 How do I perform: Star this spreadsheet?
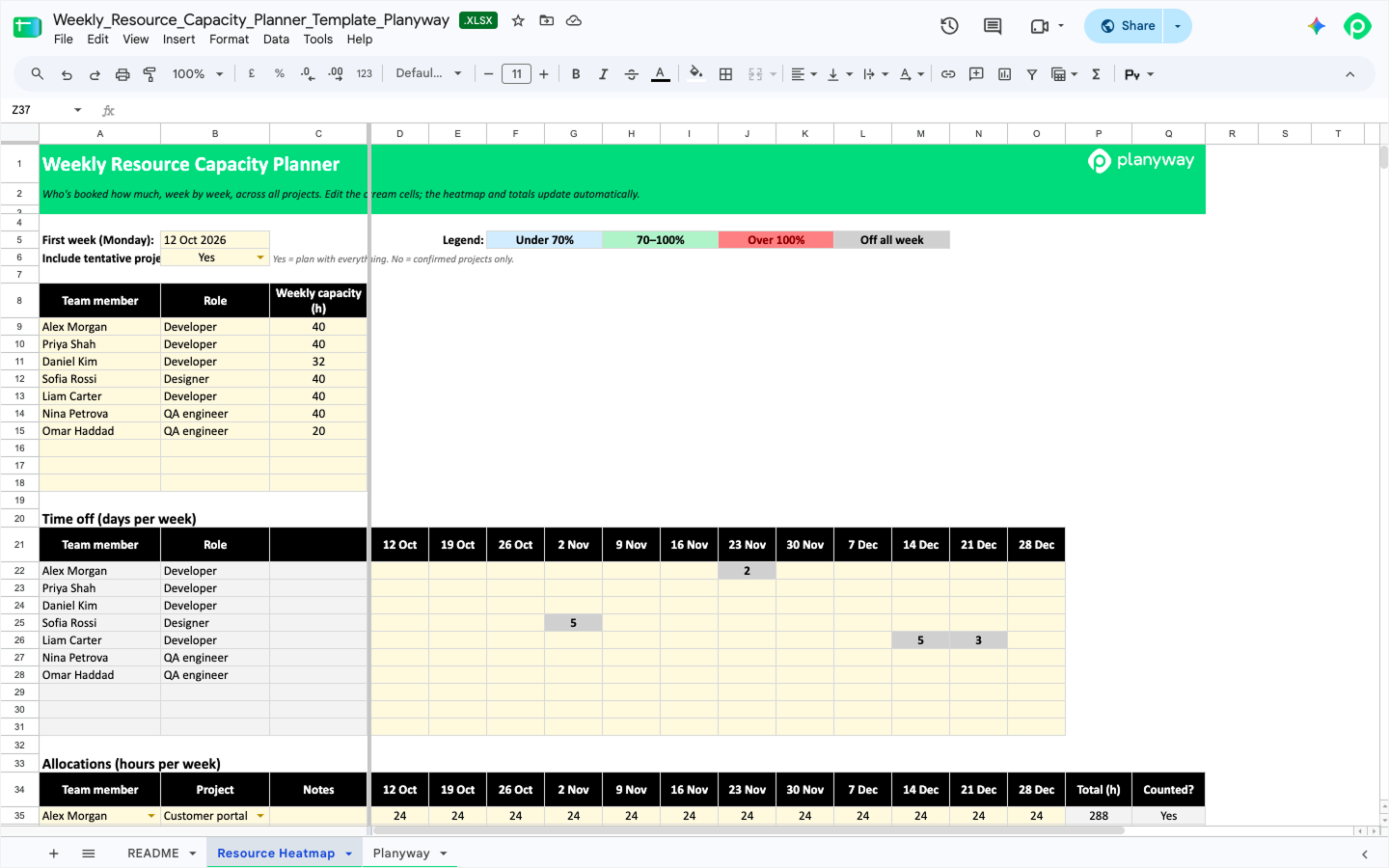(x=518, y=20)
